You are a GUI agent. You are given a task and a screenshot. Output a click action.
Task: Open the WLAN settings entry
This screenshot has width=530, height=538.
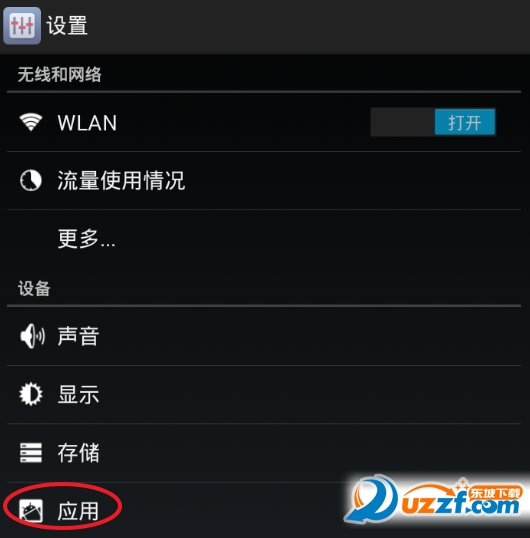pyautogui.click(x=264, y=122)
